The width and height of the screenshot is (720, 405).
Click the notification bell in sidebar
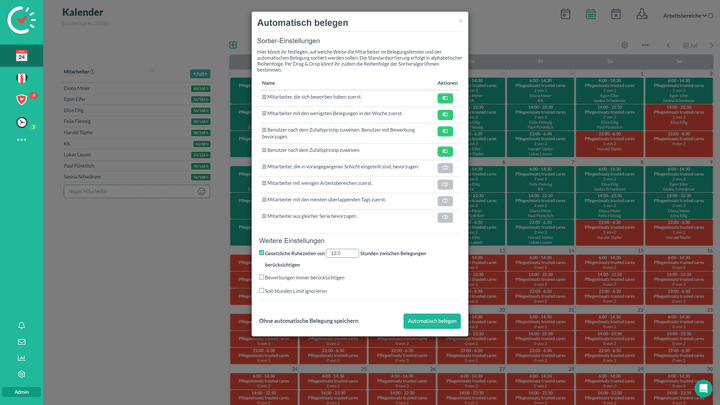[21, 325]
